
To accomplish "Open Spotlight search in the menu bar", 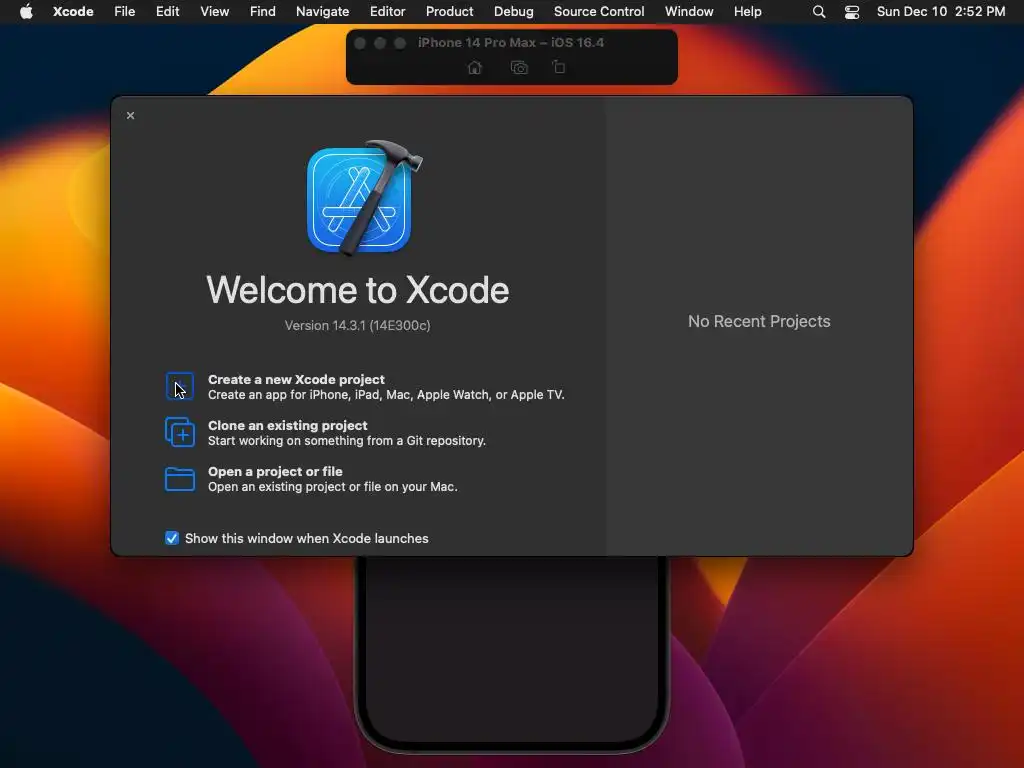I will [818, 12].
